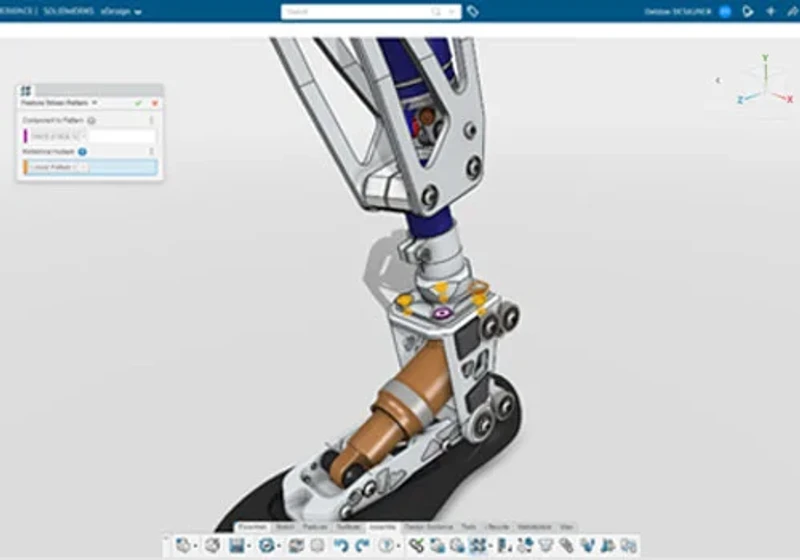800x560 pixels.
Task: Click the toolbar icon right after the Update dropdown
Action: (x=296, y=546)
